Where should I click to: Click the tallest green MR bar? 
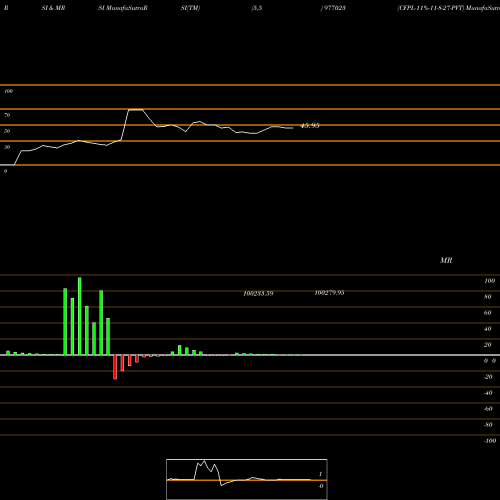coord(80,316)
